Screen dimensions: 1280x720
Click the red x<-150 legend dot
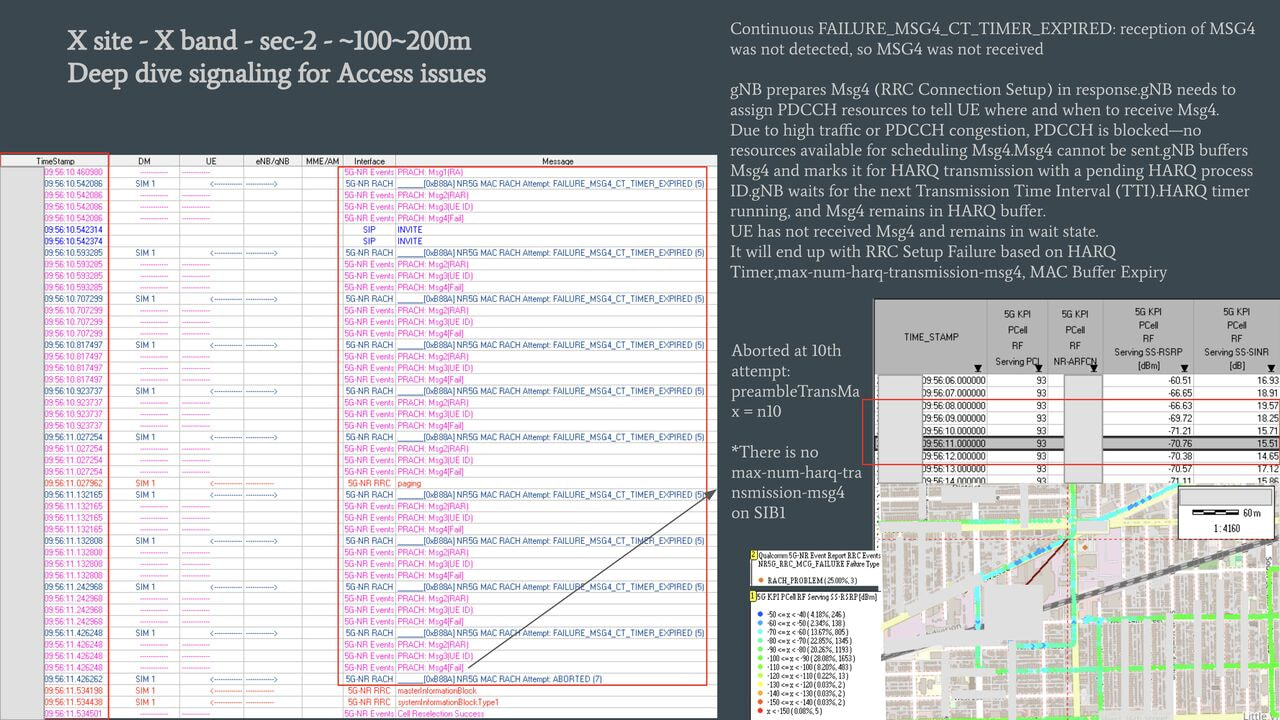(x=762, y=711)
